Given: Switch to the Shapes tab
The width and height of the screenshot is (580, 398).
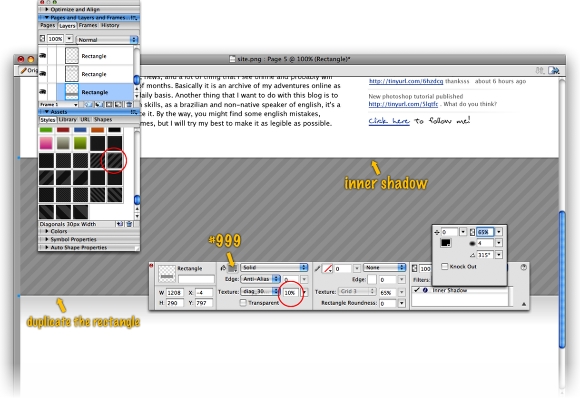Looking at the screenshot, I should (103, 119).
